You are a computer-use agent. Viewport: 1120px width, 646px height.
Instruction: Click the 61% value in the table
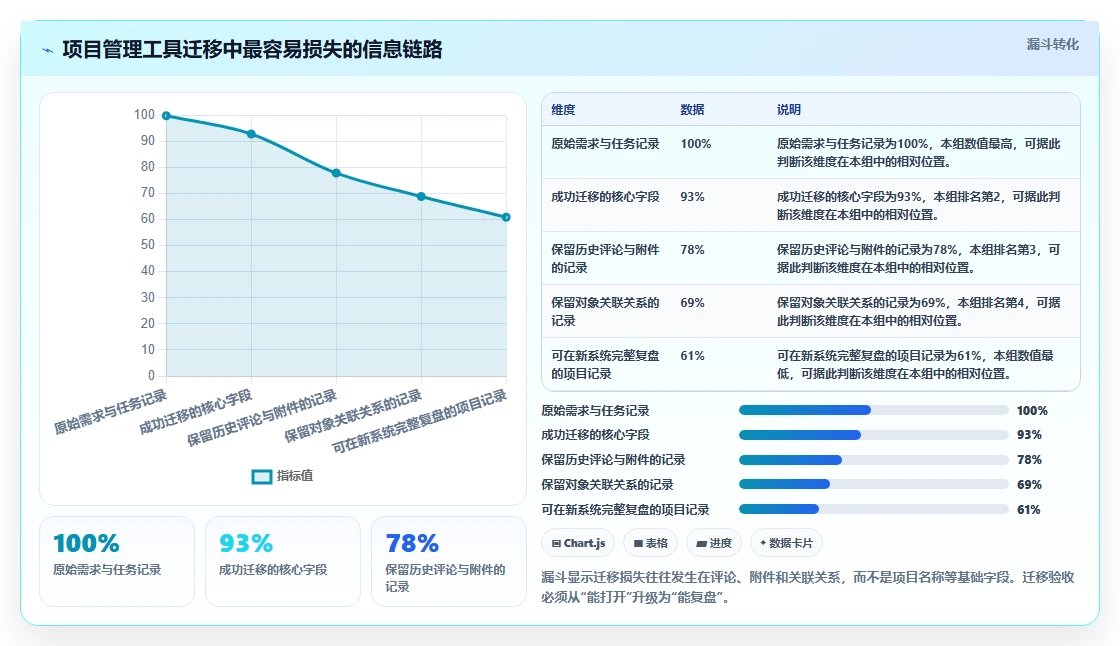click(692, 355)
